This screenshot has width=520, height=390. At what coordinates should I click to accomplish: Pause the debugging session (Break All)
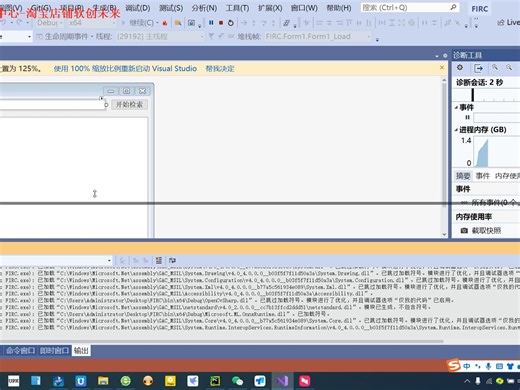coord(211,23)
